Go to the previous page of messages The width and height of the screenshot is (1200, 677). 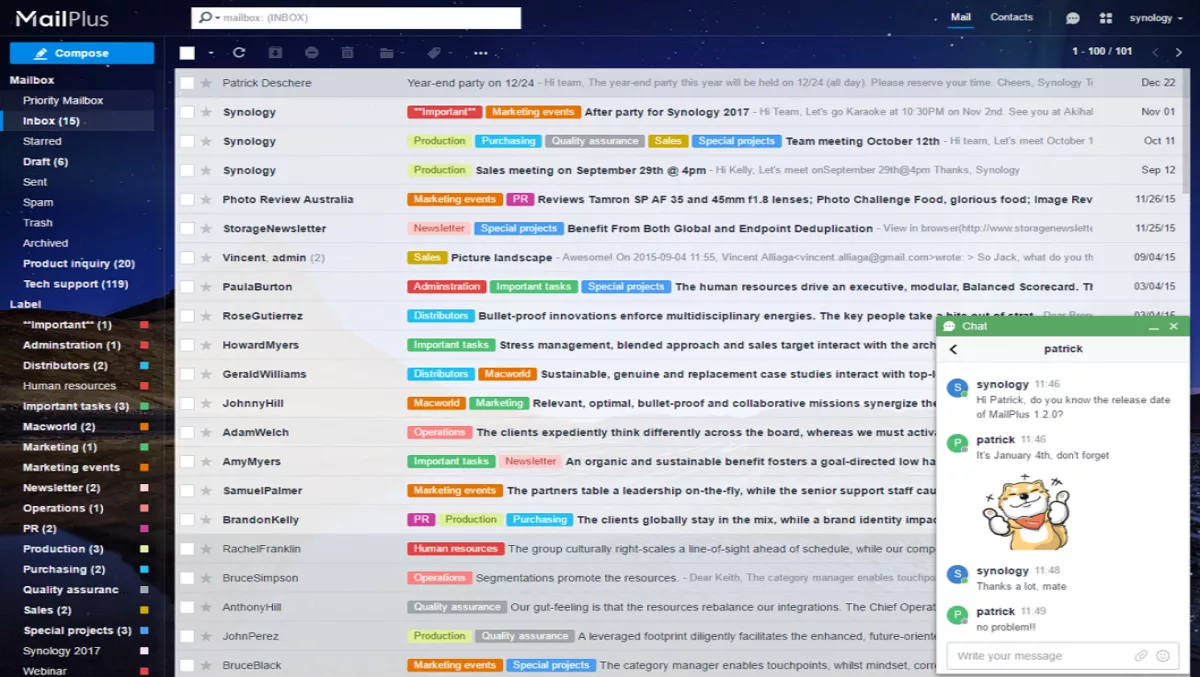[x=1155, y=52]
